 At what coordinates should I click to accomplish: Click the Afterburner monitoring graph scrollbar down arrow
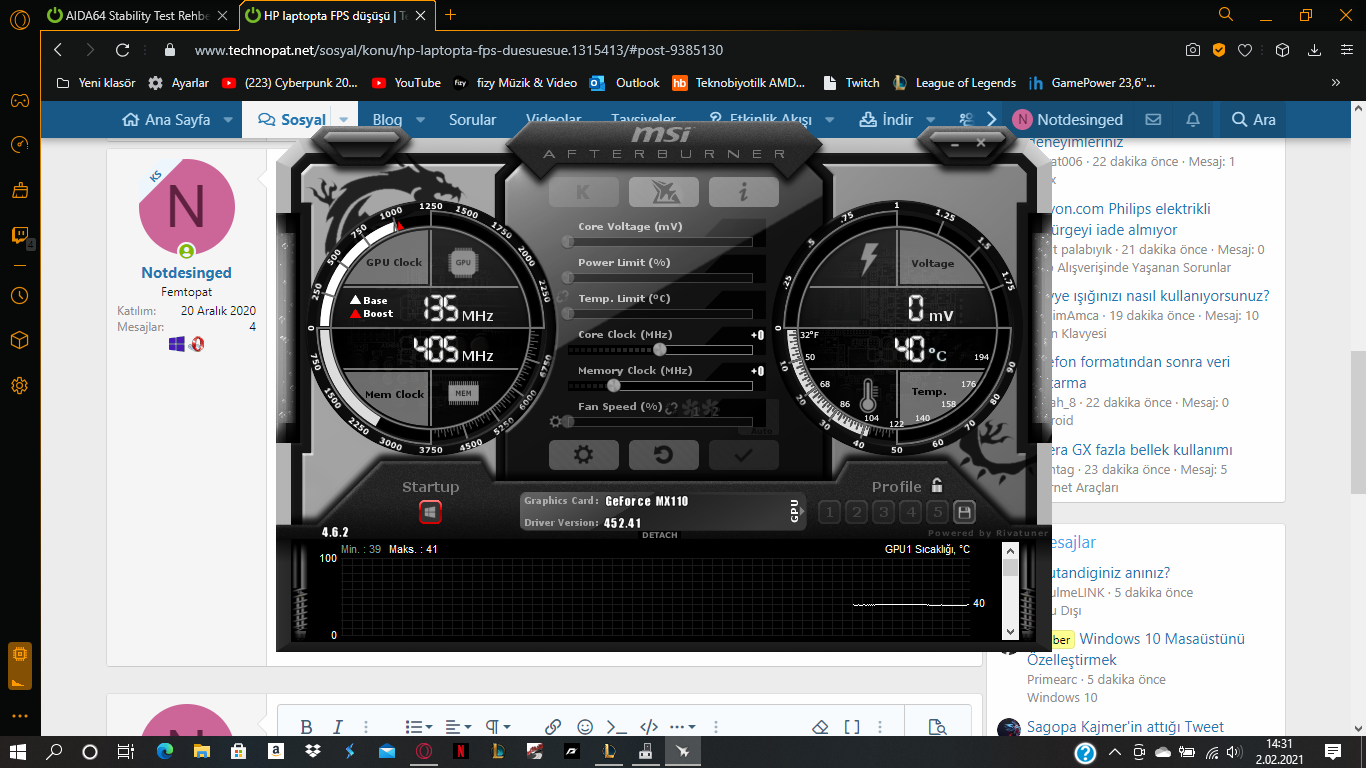[1010, 631]
